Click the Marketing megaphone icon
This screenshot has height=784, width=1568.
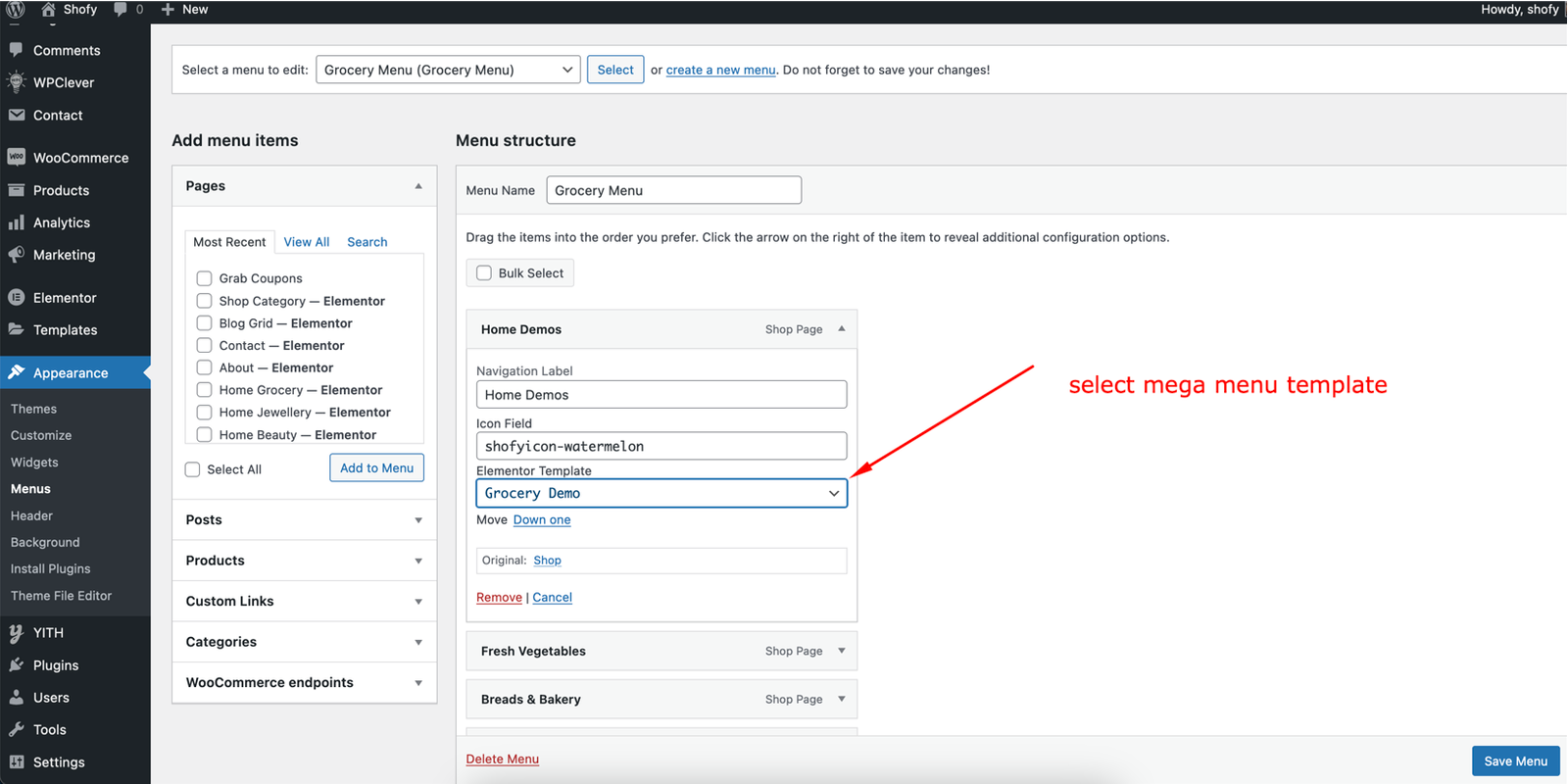click(x=16, y=255)
